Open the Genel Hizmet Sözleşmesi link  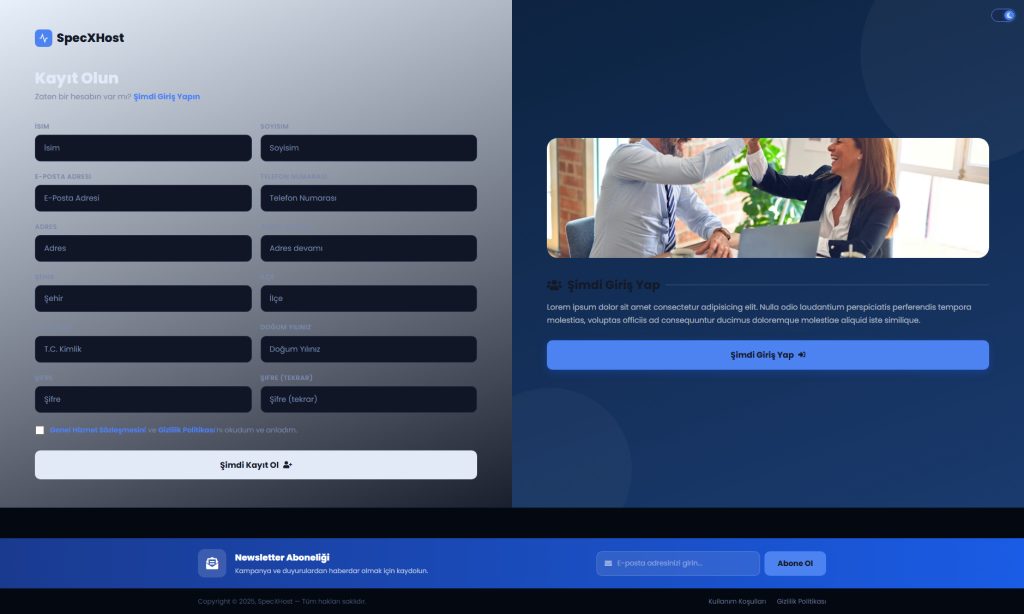pyautogui.click(x=98, y=430)
